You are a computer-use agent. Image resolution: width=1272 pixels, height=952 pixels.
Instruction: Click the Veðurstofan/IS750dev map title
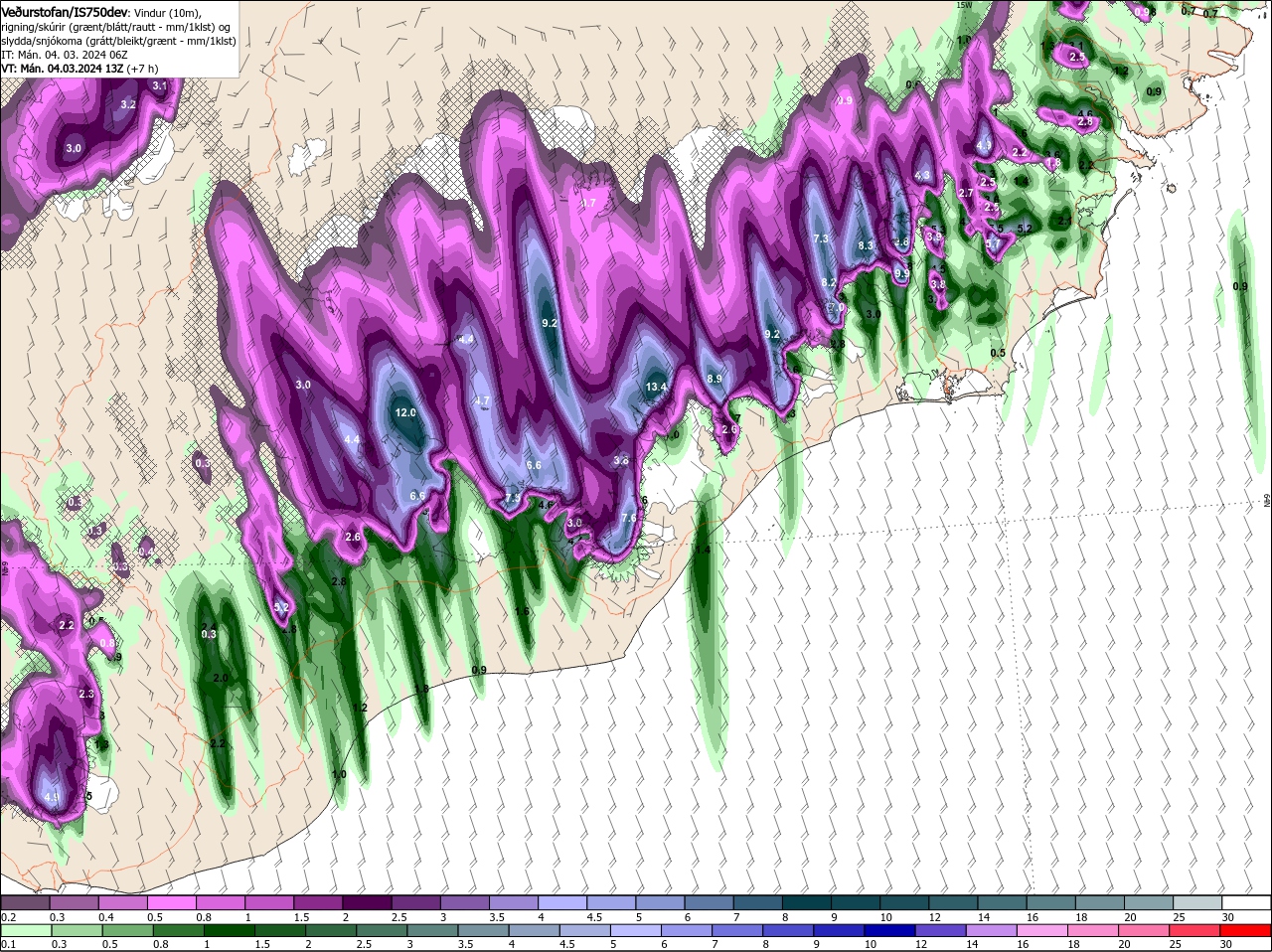point(64,11)
